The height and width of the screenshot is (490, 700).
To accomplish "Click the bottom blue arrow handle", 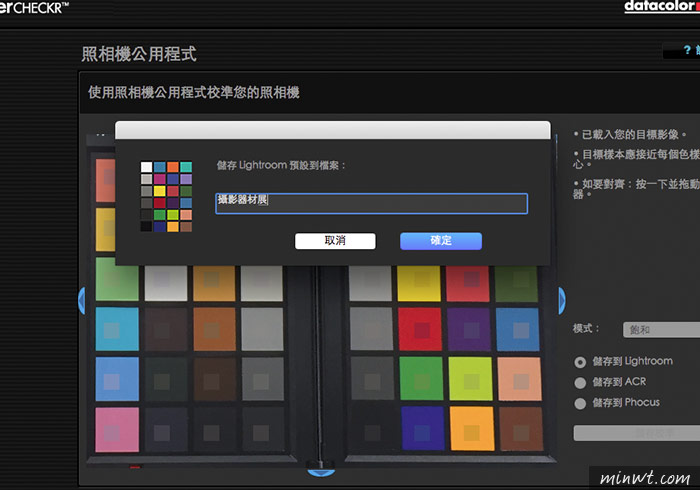I will [x=321, y=473].
